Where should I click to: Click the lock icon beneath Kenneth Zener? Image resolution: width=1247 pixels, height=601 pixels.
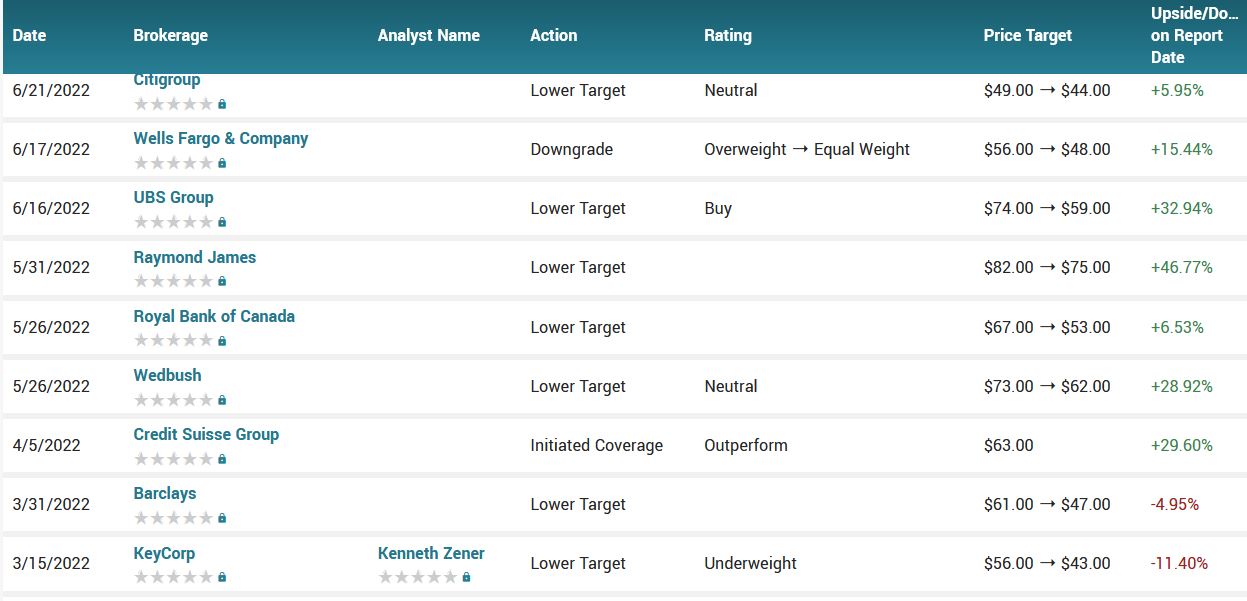click(466, 577)
